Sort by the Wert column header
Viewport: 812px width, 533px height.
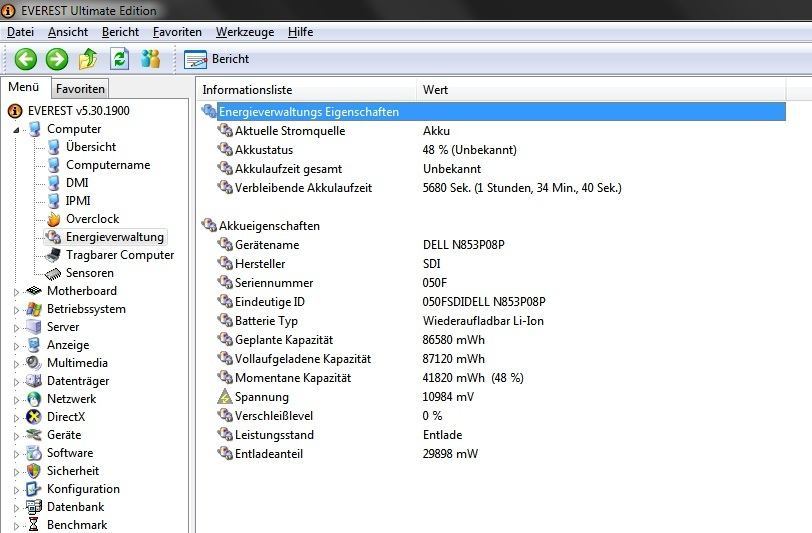(x=601, y=90)
